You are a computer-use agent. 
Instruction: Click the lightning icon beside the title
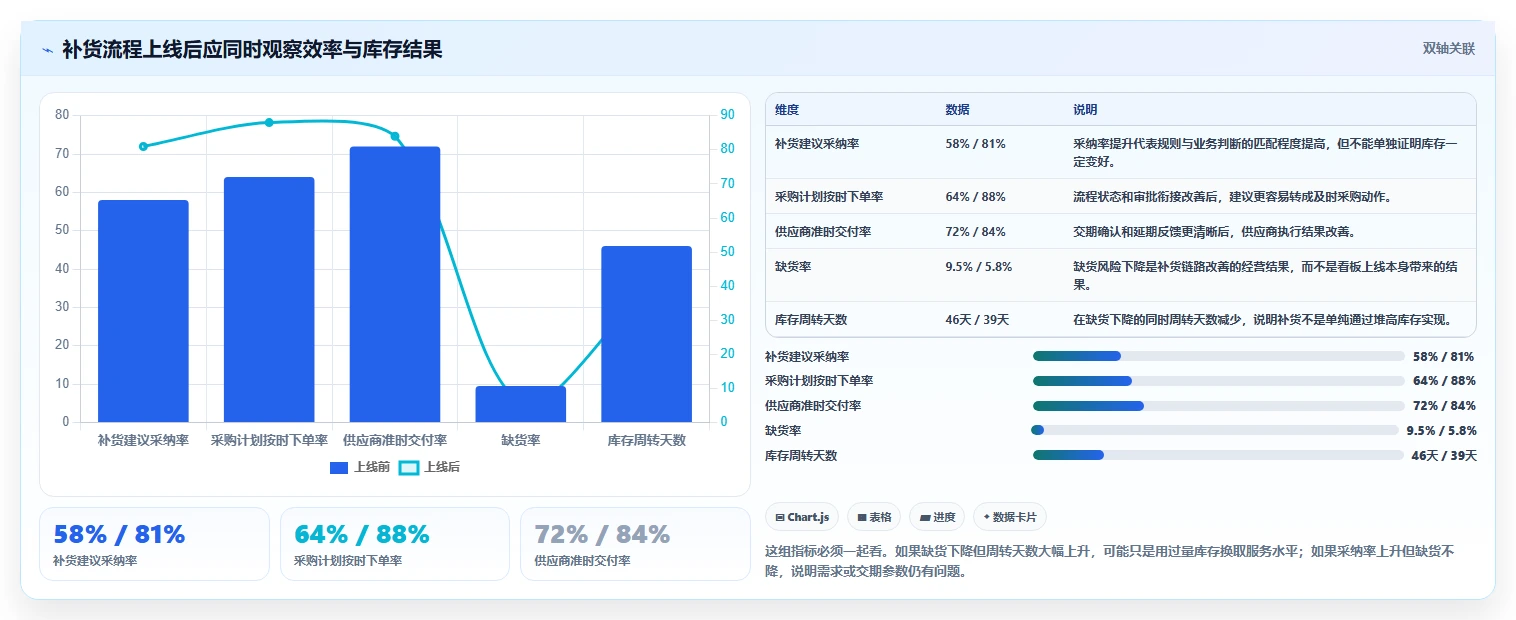(47, 50)
